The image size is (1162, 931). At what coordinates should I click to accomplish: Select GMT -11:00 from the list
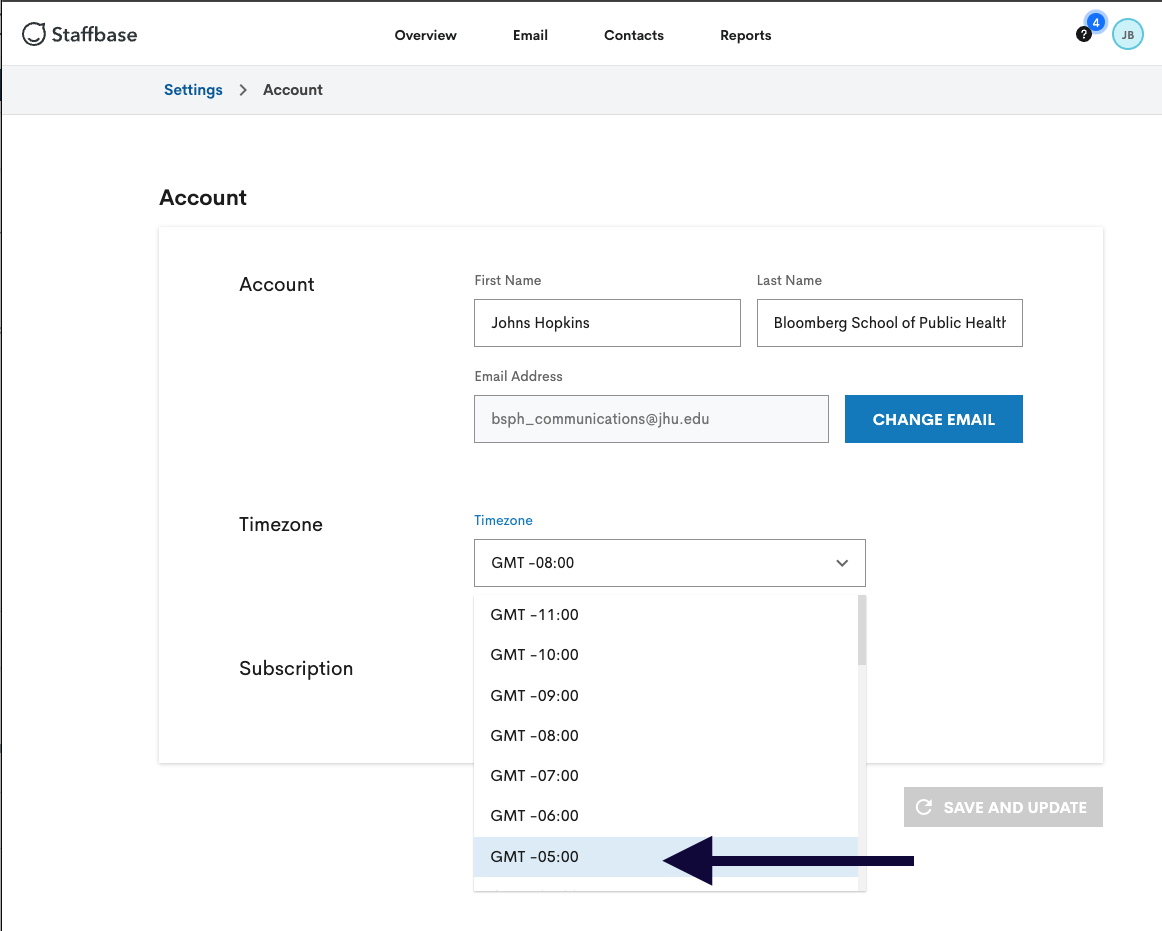tap(665, 614)
